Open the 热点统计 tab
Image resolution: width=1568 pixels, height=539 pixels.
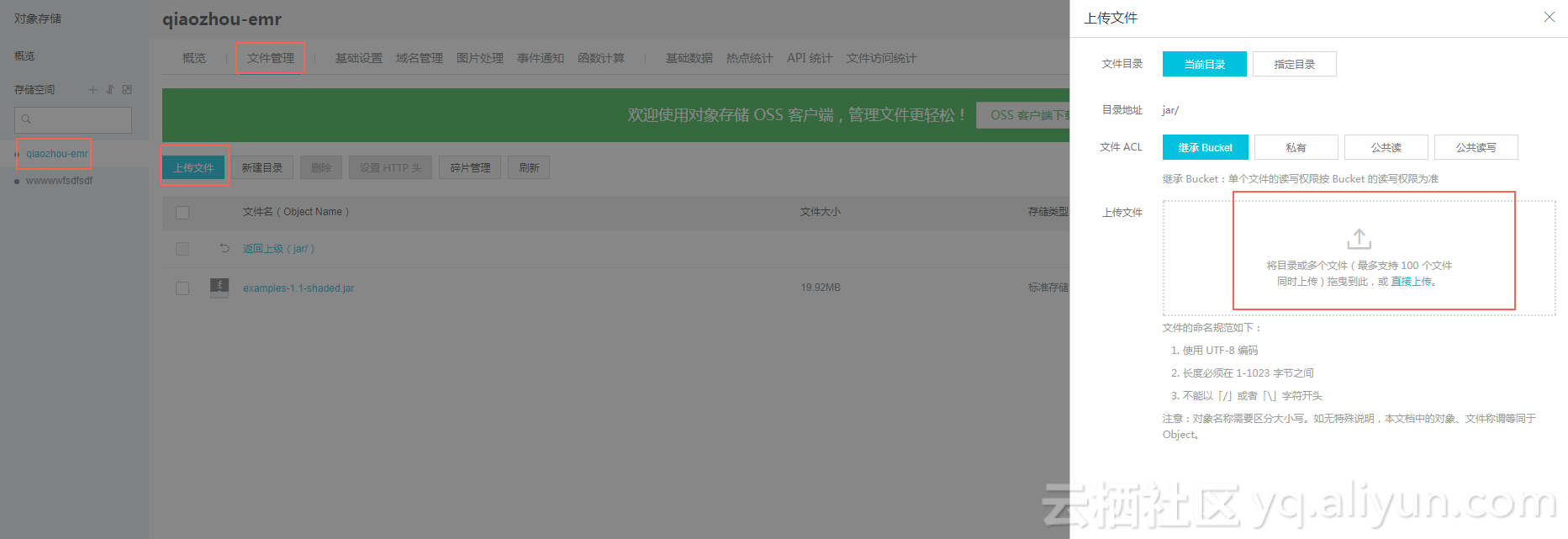[750, 58]
